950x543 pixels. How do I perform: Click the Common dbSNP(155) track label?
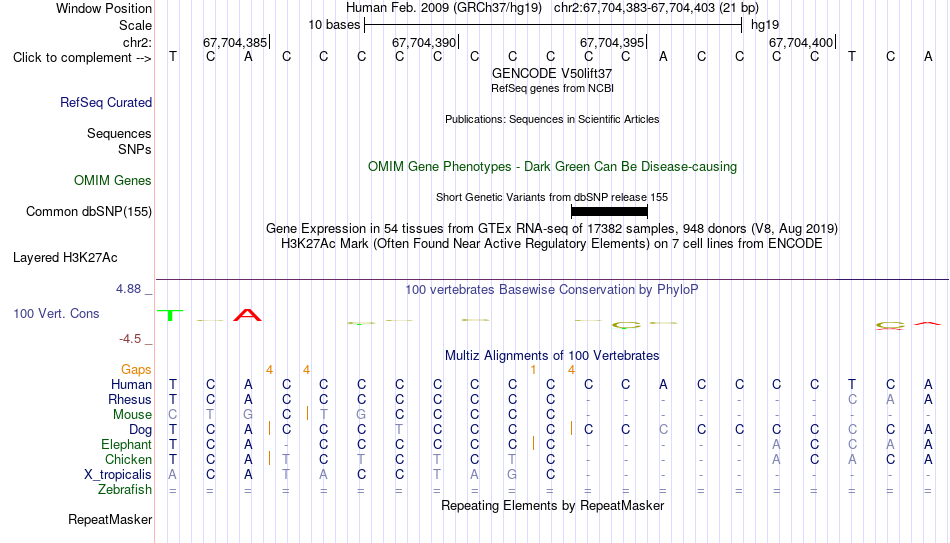[88, 212]
